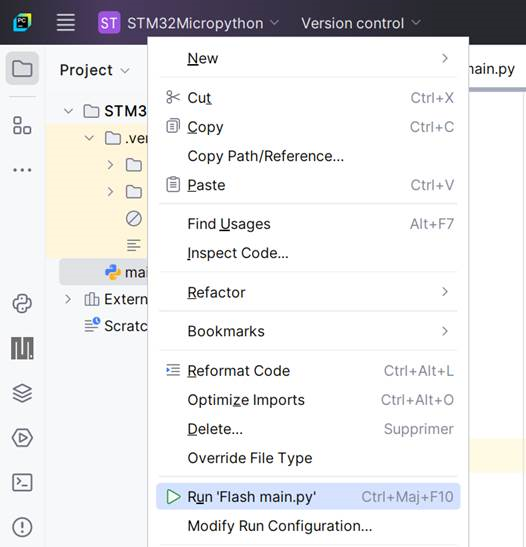The image size is (526, 547).
Task: Open the MicroPython tool window icon
Action: [x=22, y=348]
